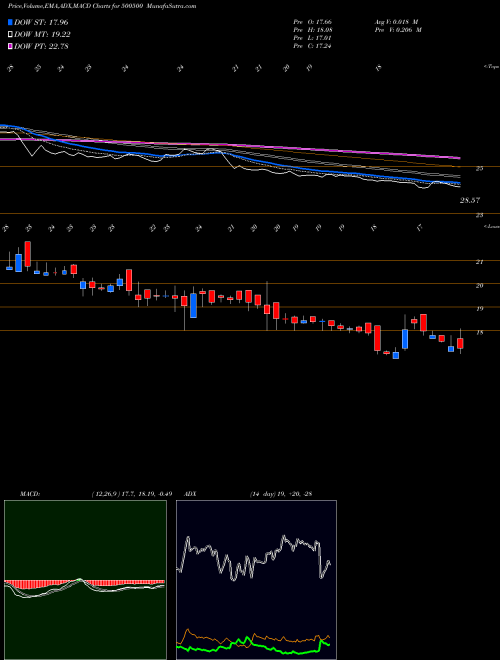This screenshot has height=660, width=500.
Task: Click inside the green MACD histogram panel
Action: [x=85, y=580]
